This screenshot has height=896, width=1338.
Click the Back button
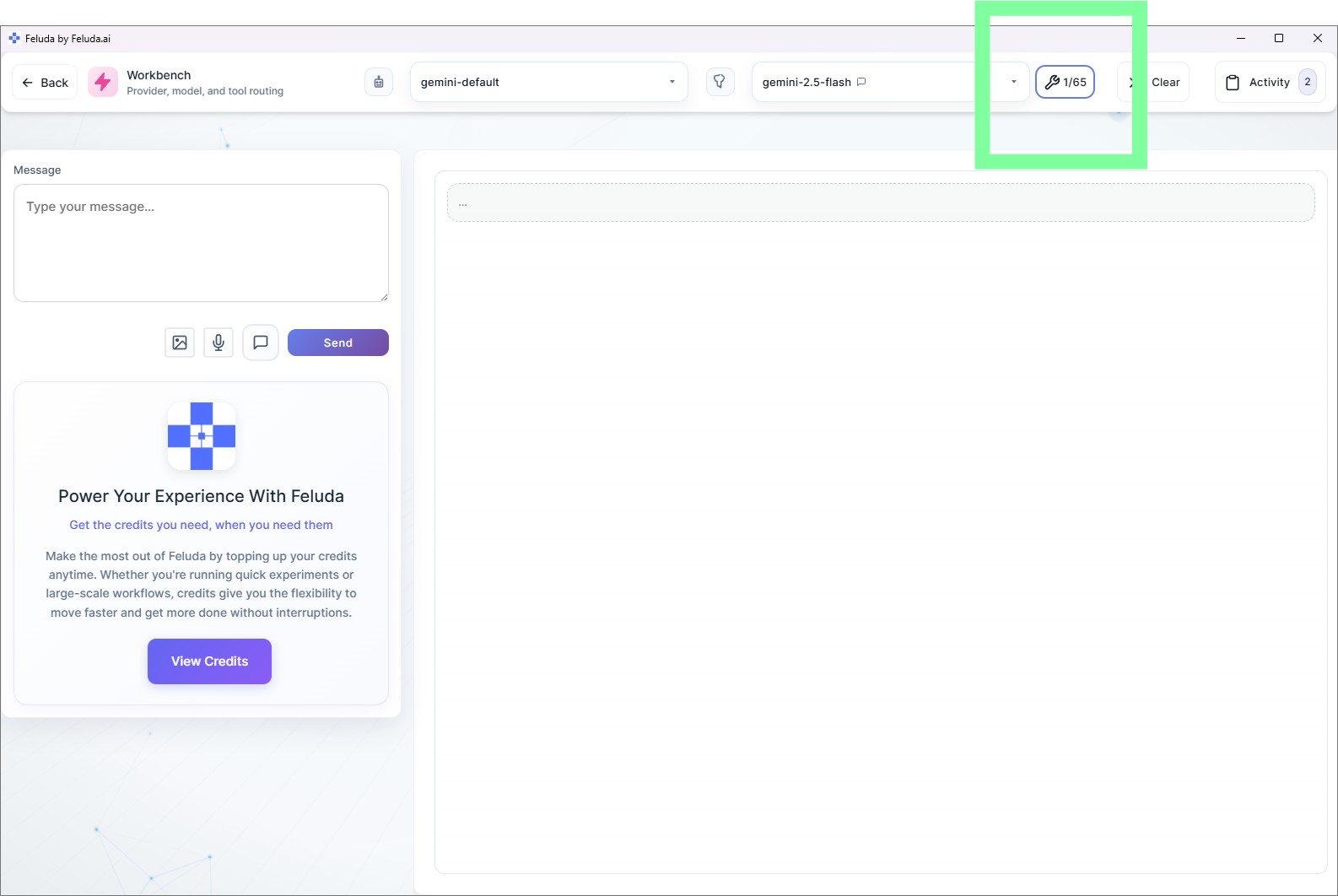[x=45, y=83]
